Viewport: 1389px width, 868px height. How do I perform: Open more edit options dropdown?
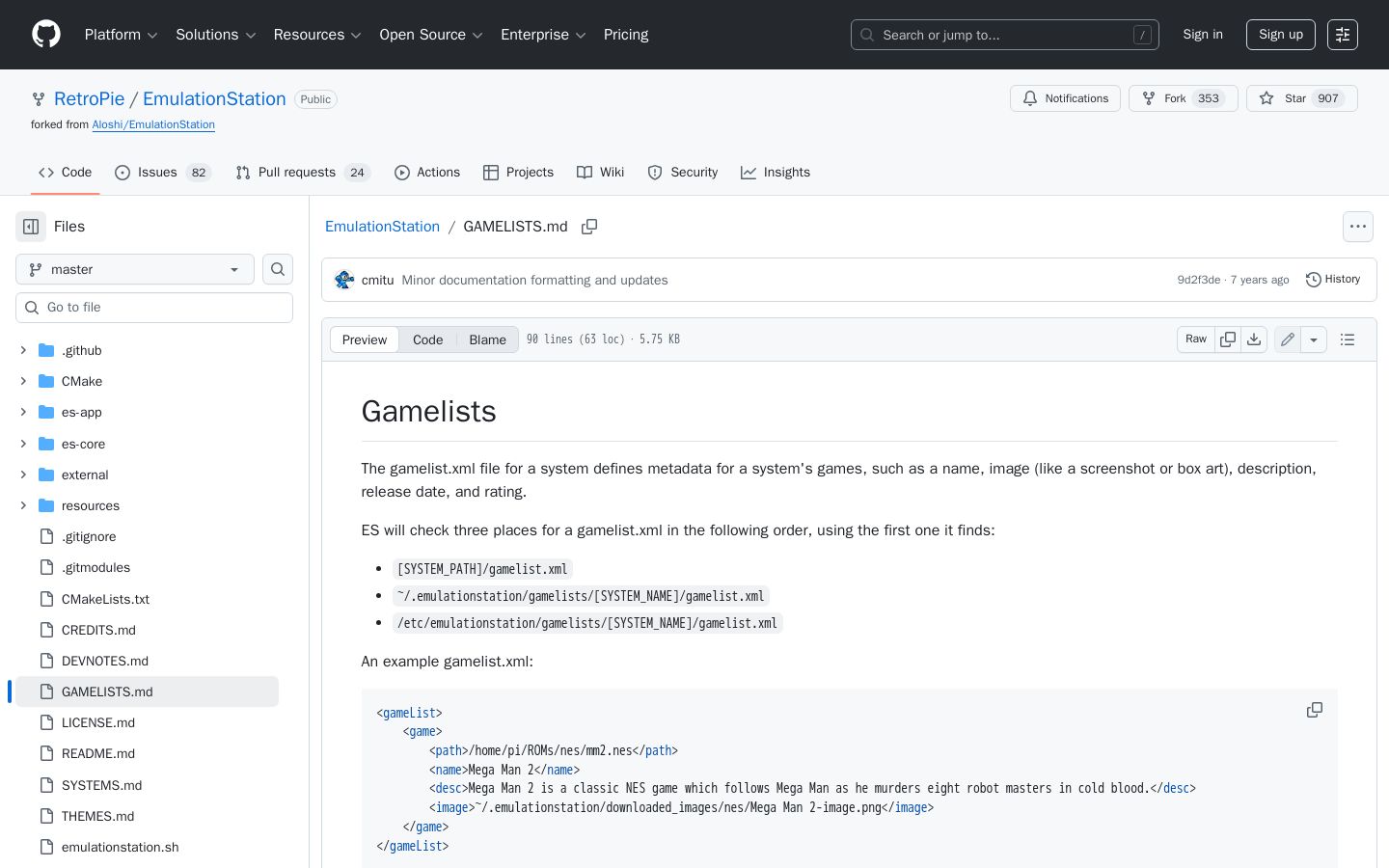(x=1314, y=339)
